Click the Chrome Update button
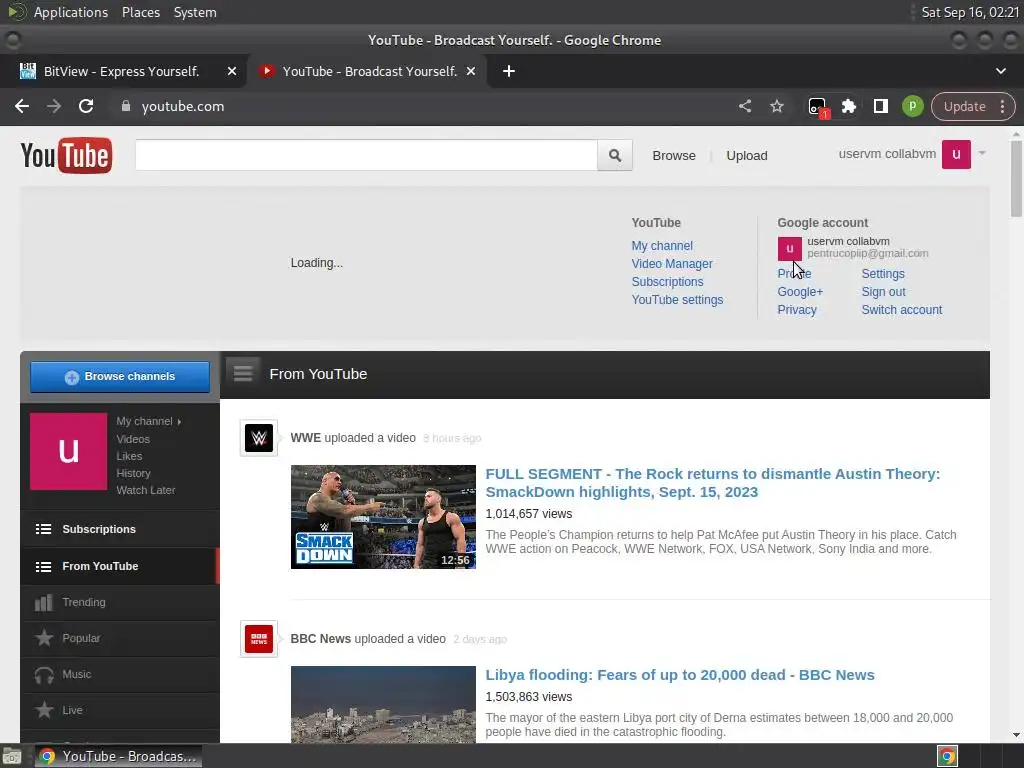Screen dimensions: 1024x768 965,106
